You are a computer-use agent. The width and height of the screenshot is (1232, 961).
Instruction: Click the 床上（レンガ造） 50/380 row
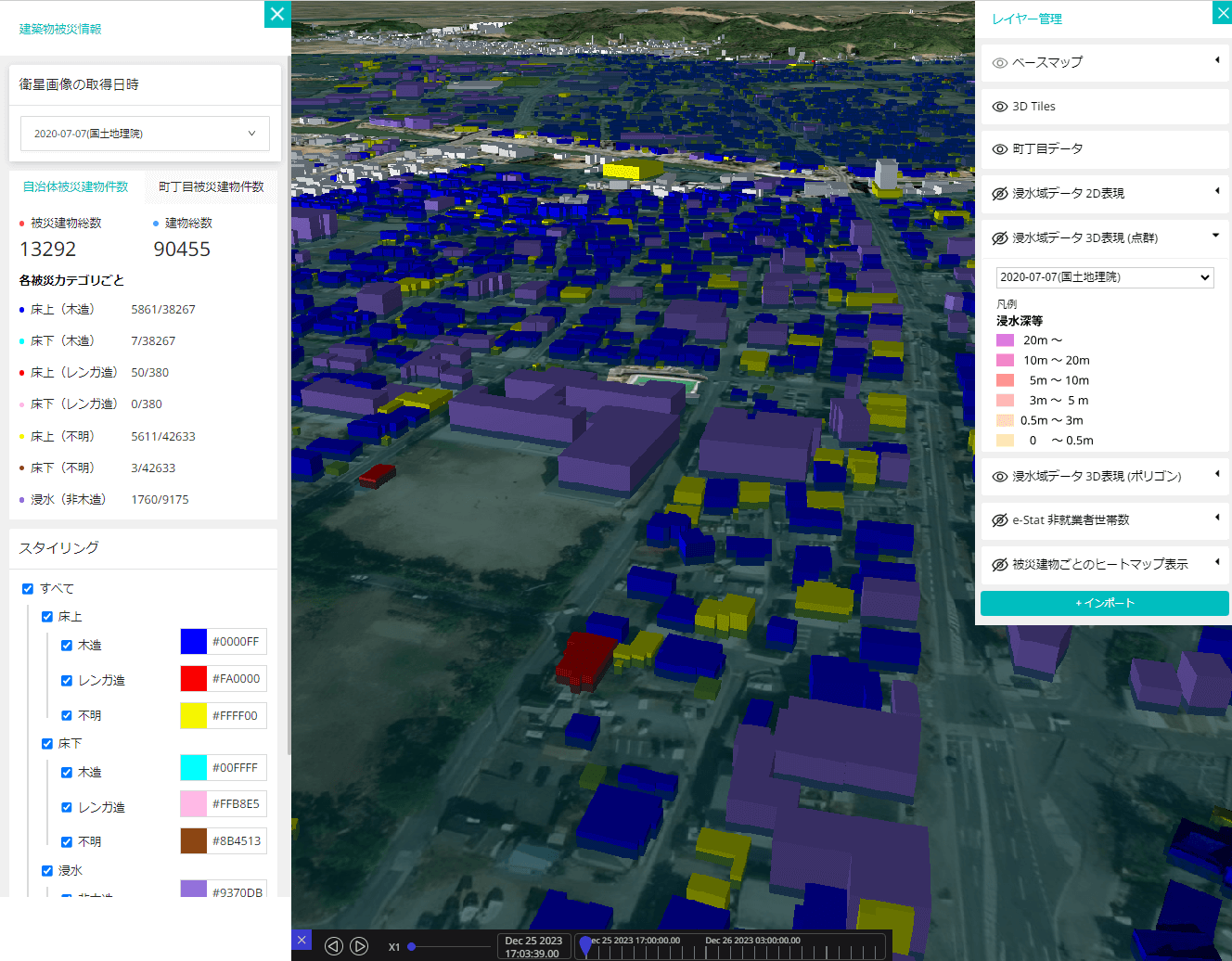coord(94,373)
